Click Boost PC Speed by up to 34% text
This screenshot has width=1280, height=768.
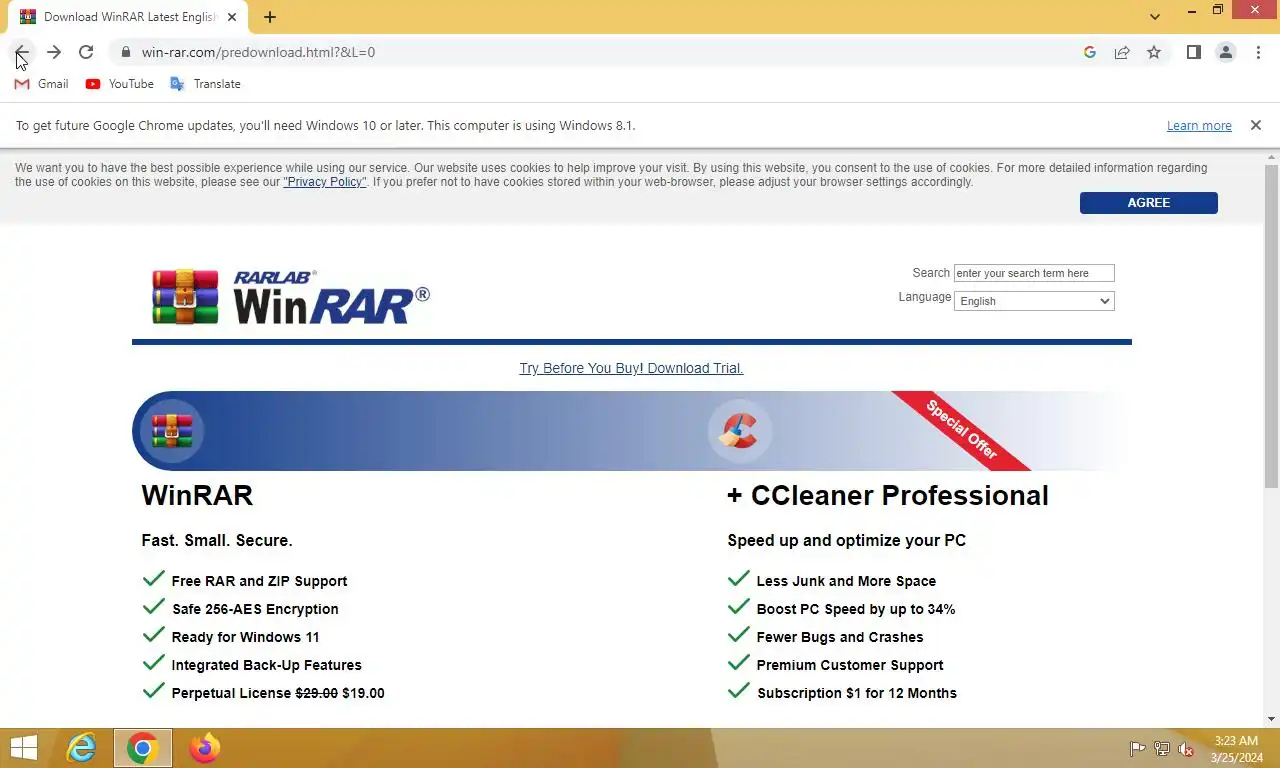[x=856, y=609]
